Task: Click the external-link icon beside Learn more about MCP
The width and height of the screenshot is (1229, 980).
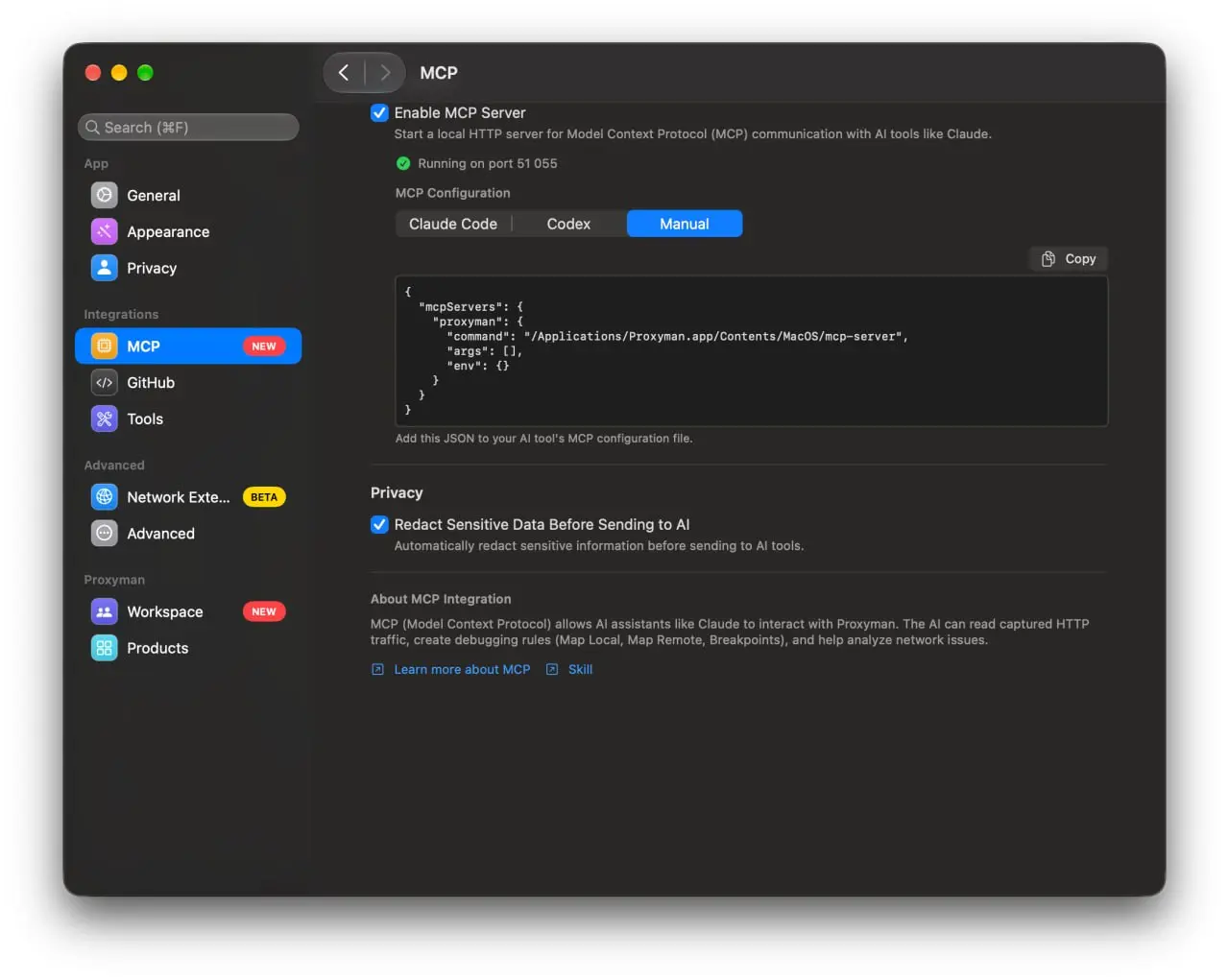Action: [x=377, y=670]
